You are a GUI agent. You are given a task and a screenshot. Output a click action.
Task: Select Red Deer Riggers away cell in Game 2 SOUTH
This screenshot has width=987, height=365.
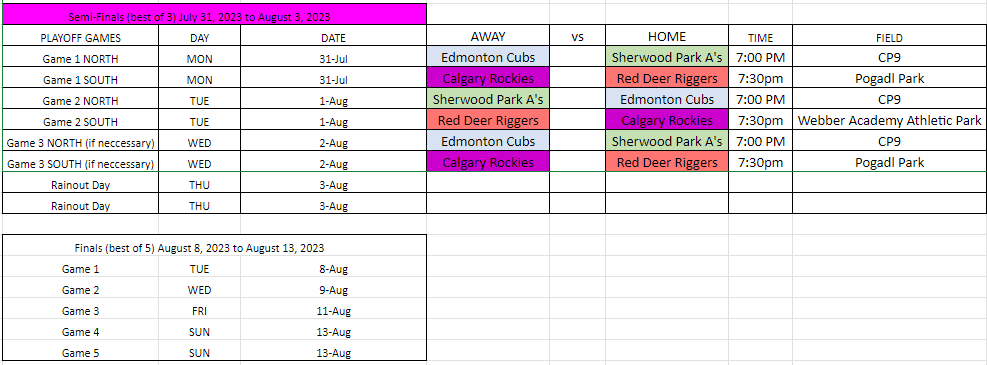coord(488,120)
